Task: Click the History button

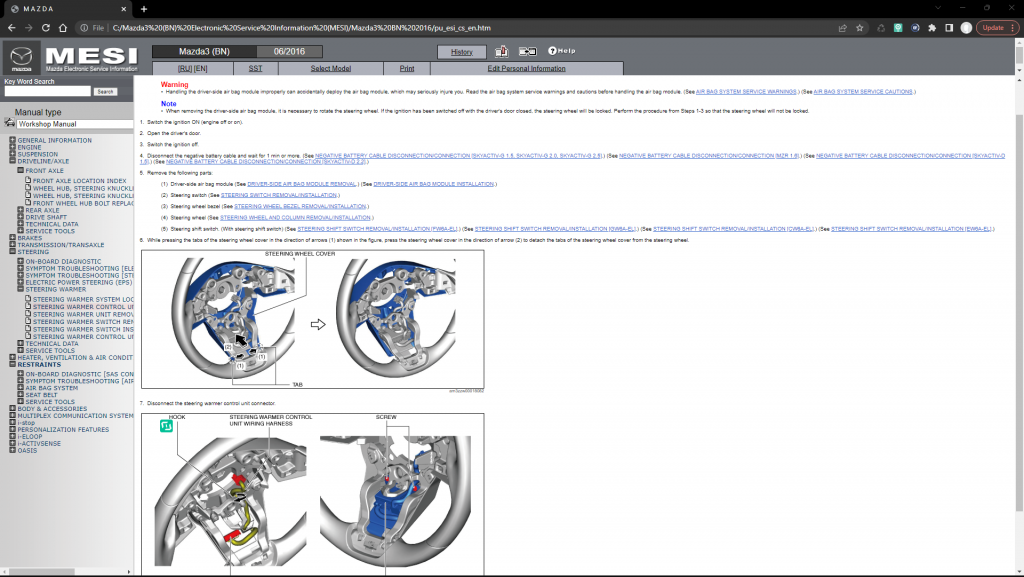Action: [461, 51]
